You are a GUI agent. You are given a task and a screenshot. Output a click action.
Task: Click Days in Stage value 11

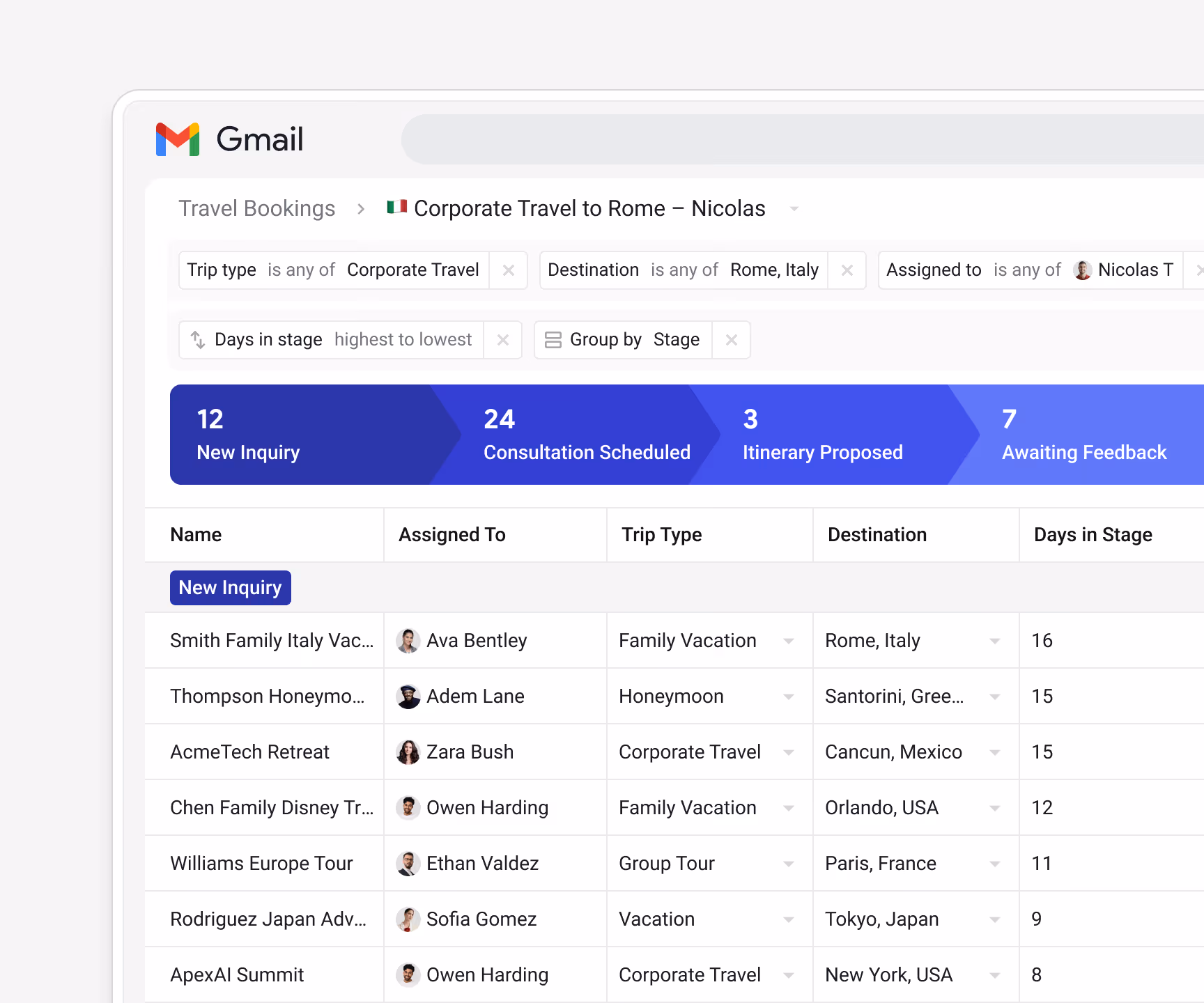coord(1042,864)
